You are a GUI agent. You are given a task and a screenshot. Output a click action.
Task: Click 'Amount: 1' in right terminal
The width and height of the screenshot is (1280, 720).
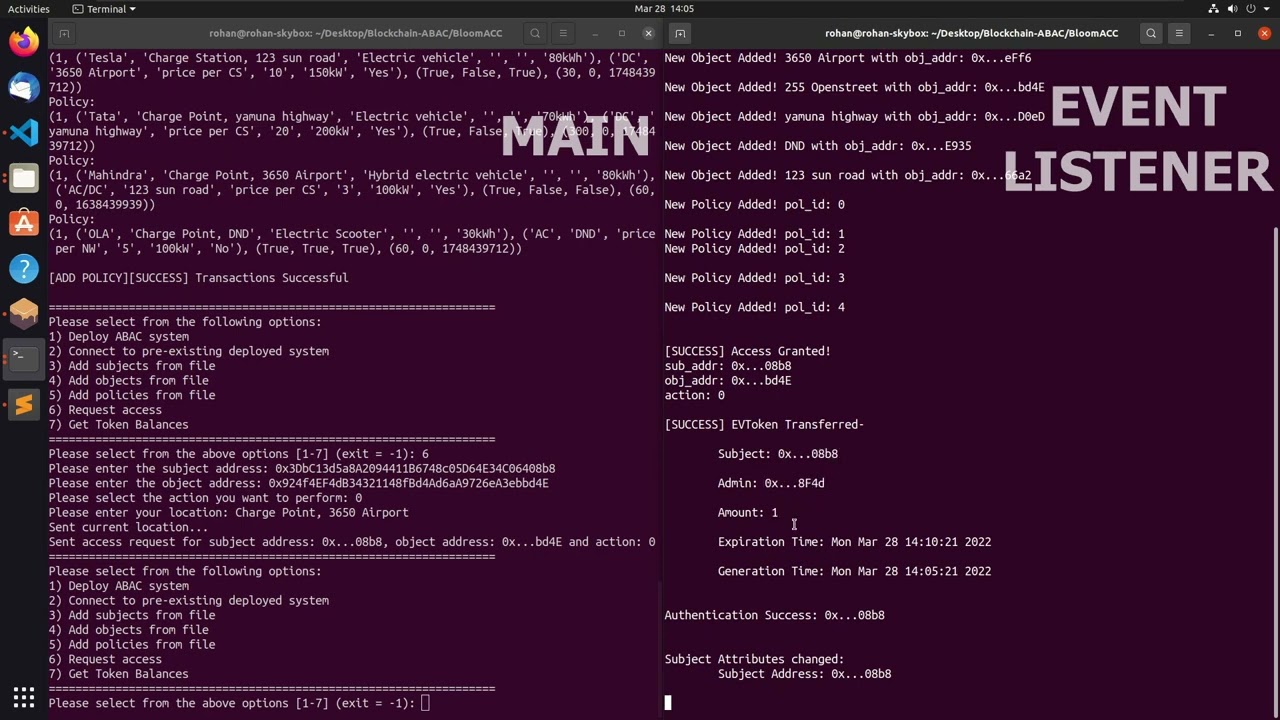[x=747, y=512]
